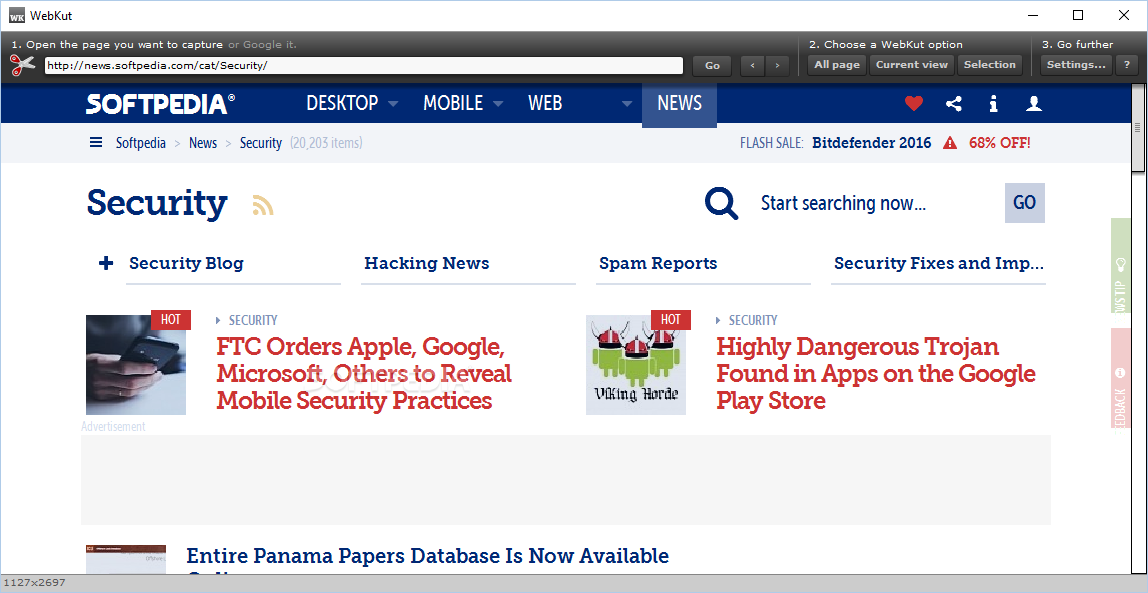Switch to the Security Blog category
1148x593 pixels.
pyautogui.click(x=186, y=264)
